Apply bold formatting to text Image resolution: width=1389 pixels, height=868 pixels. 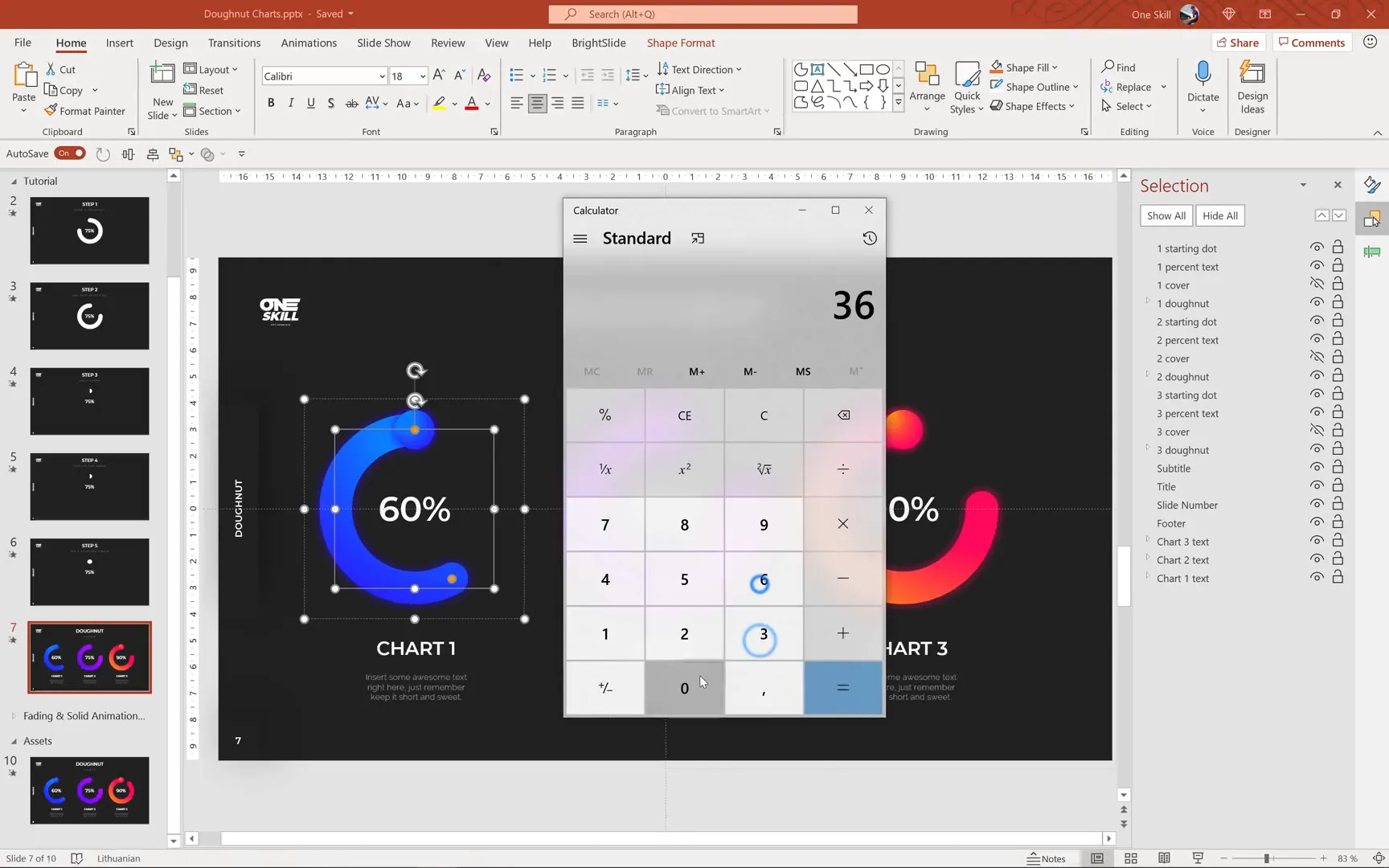click(x=271, y=103)
